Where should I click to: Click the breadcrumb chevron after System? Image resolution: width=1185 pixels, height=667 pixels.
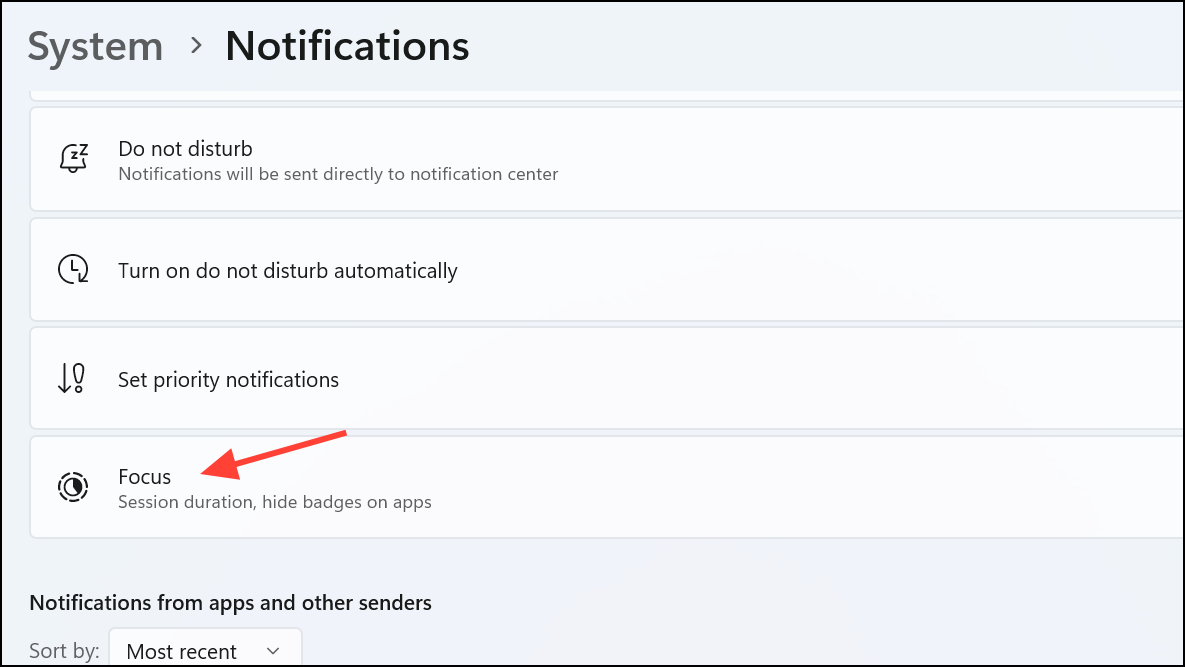(196, 46)
